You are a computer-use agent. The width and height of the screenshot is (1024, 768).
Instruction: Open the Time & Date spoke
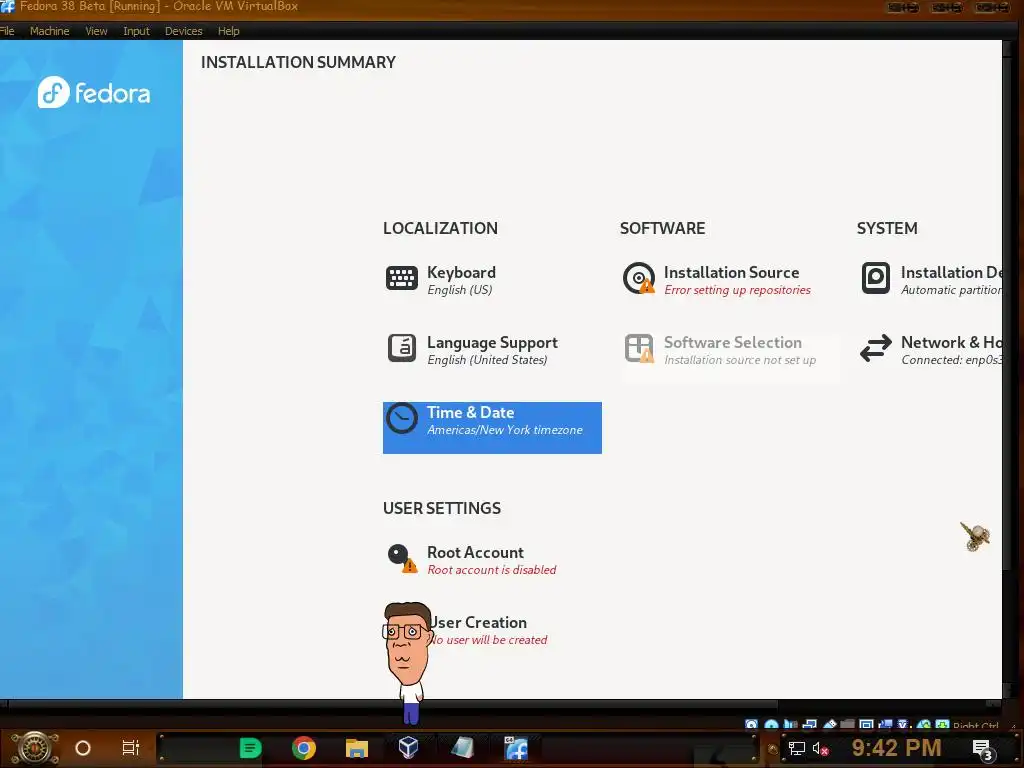[492, 428]
